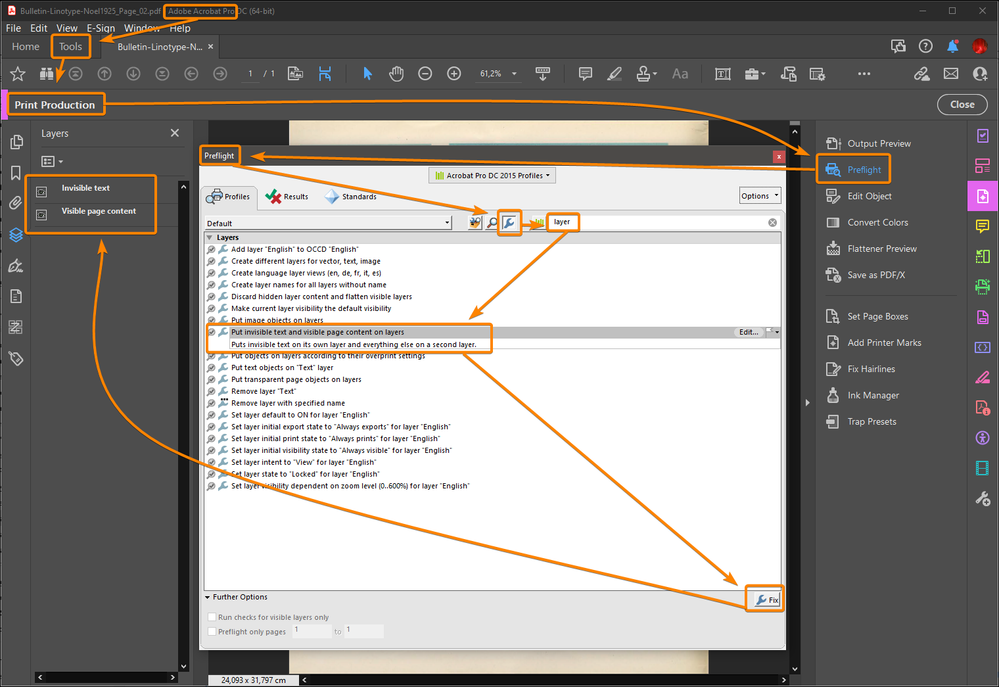Select the arrow Selection tool

(x=367, y=74)
